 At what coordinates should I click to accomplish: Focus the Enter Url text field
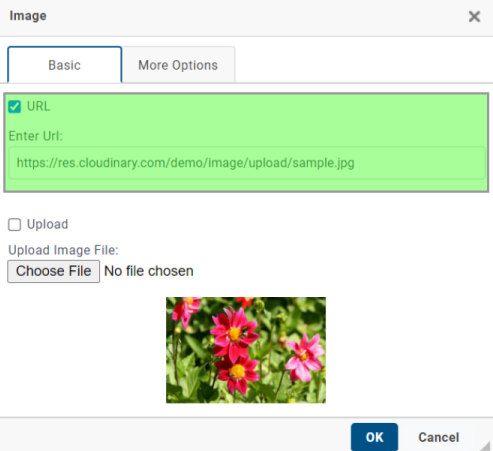coord(247,163)
